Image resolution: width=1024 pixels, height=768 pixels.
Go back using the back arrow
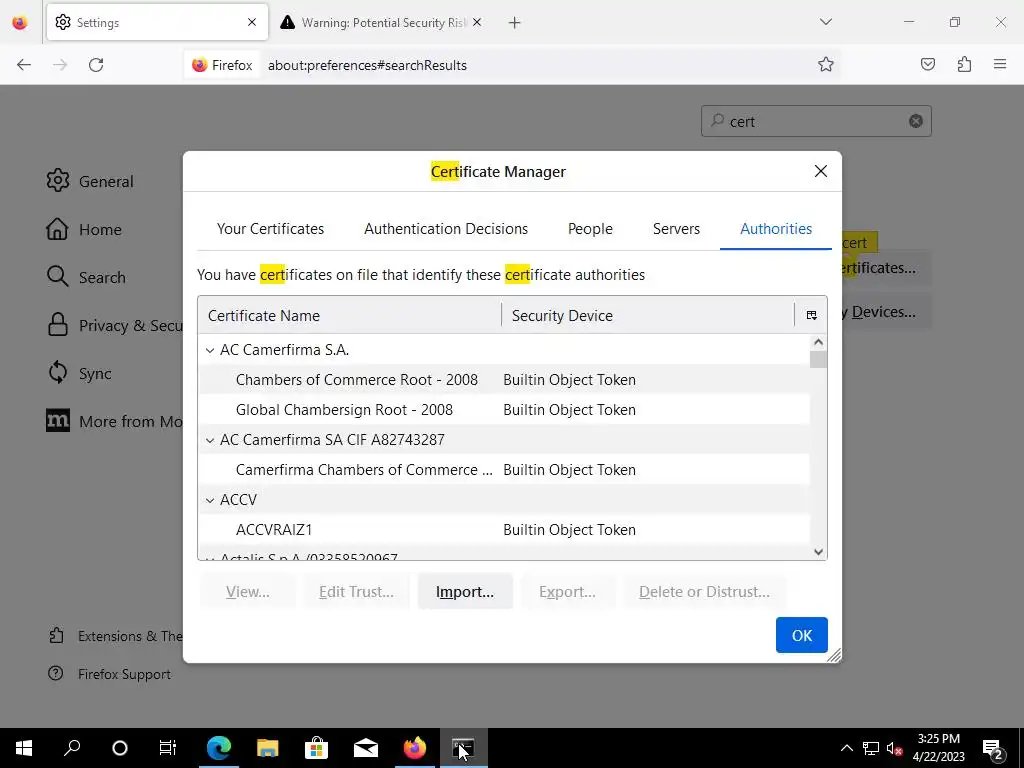pos(24,65)
